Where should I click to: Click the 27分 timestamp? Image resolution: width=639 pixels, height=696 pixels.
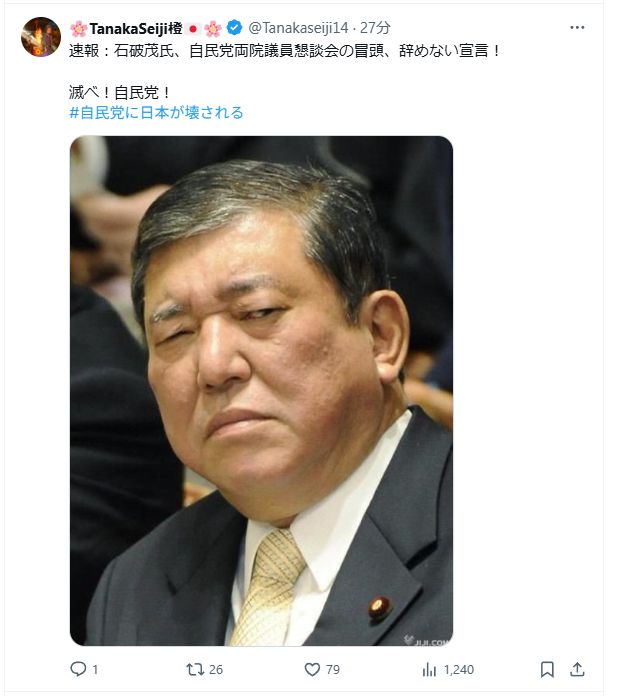(x=375, y=28)
